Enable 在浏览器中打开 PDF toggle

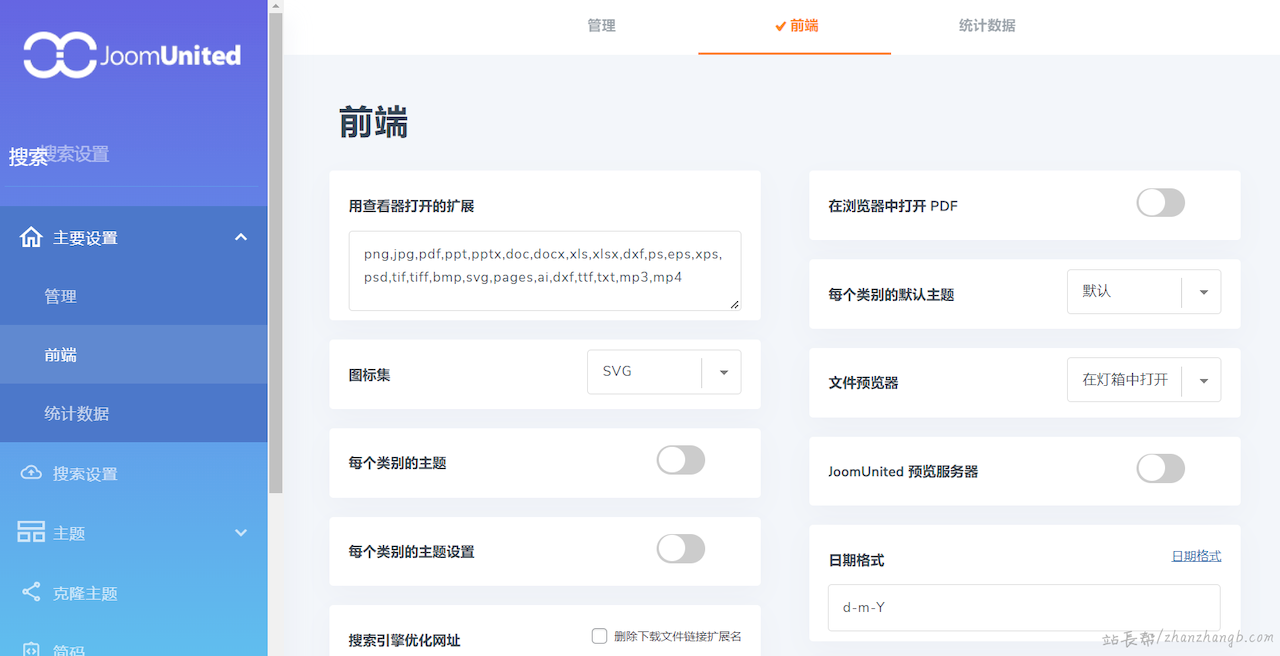click(1160, 204)
